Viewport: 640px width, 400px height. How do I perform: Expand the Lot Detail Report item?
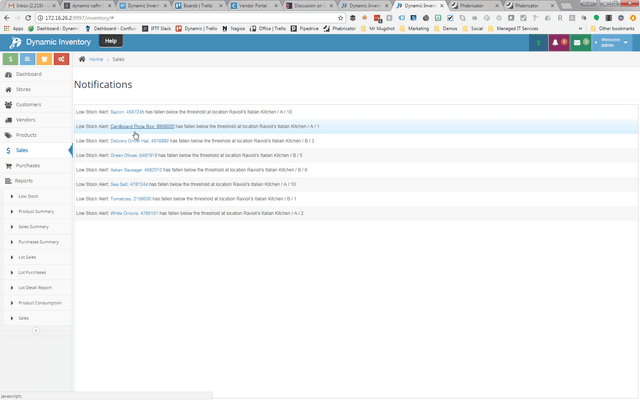tap(36, 288)
